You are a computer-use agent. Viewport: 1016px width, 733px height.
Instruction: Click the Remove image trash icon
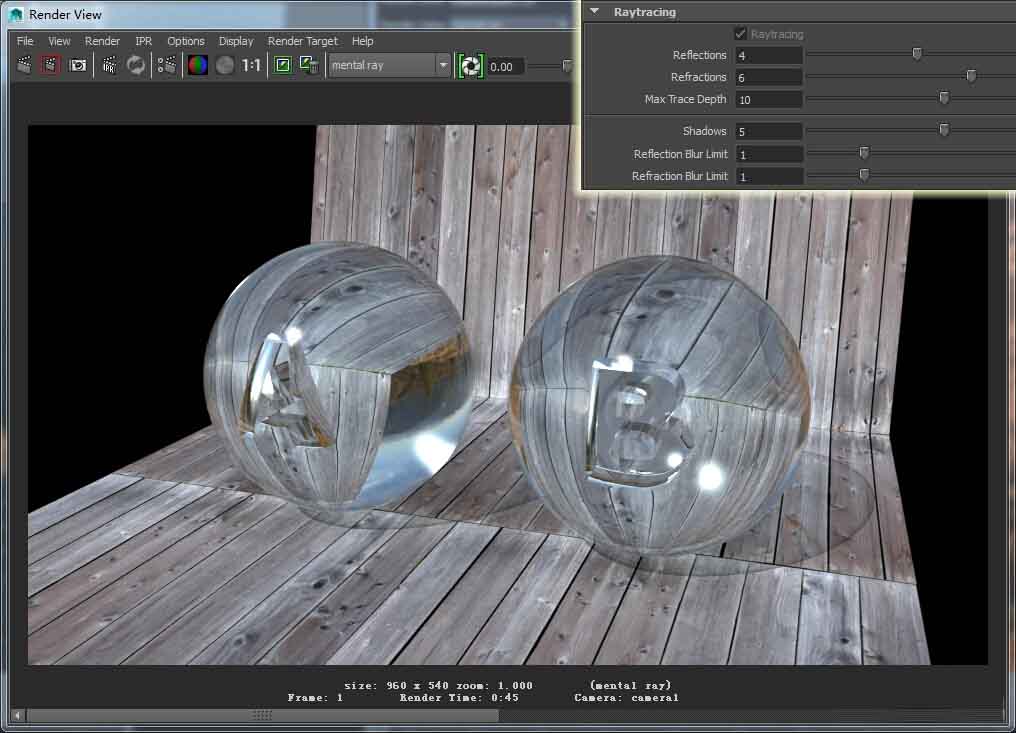pyautogui.click(x=309, y=65)
